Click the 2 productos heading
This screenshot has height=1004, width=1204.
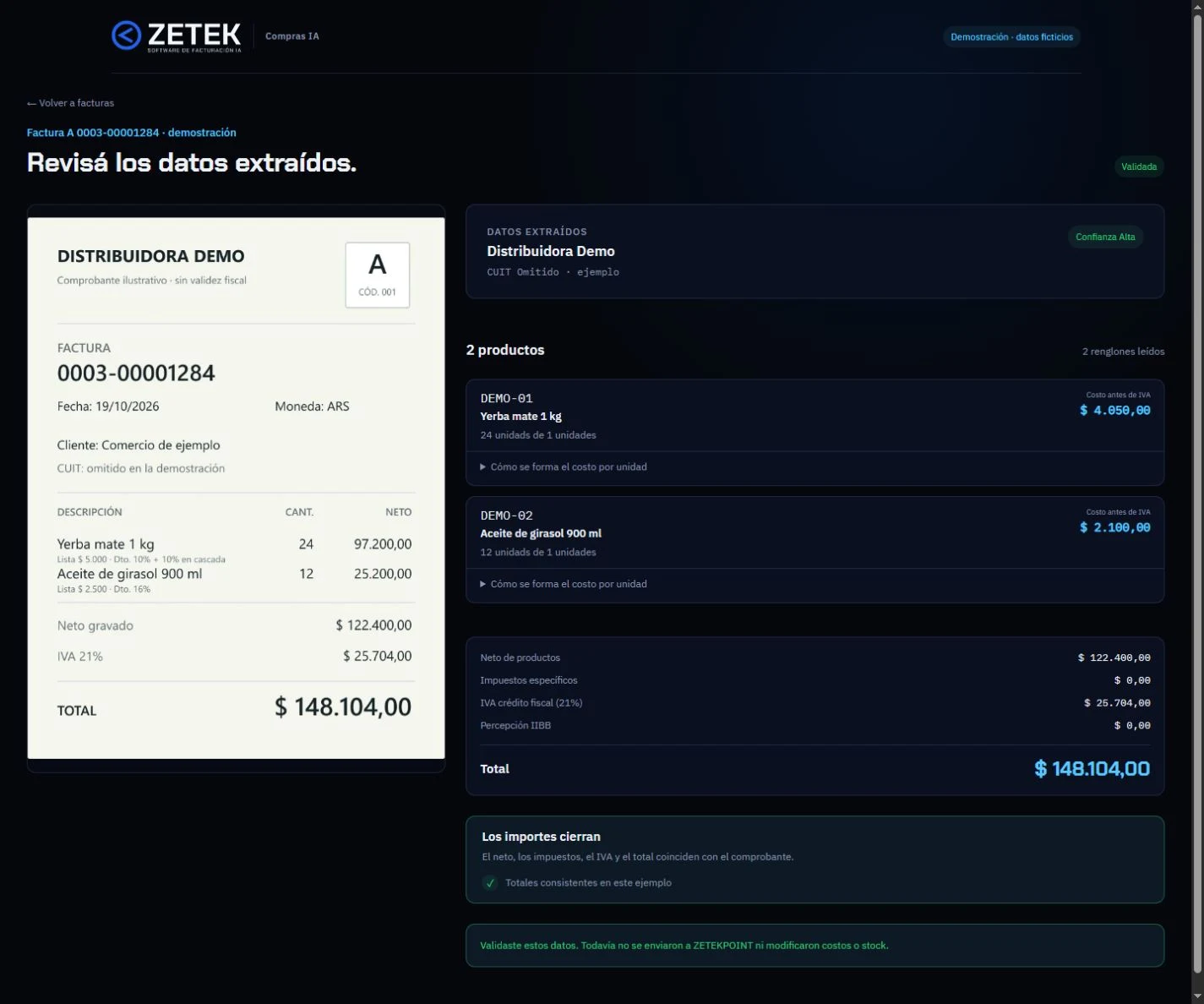pyautogui.click(x=505, y=350)
